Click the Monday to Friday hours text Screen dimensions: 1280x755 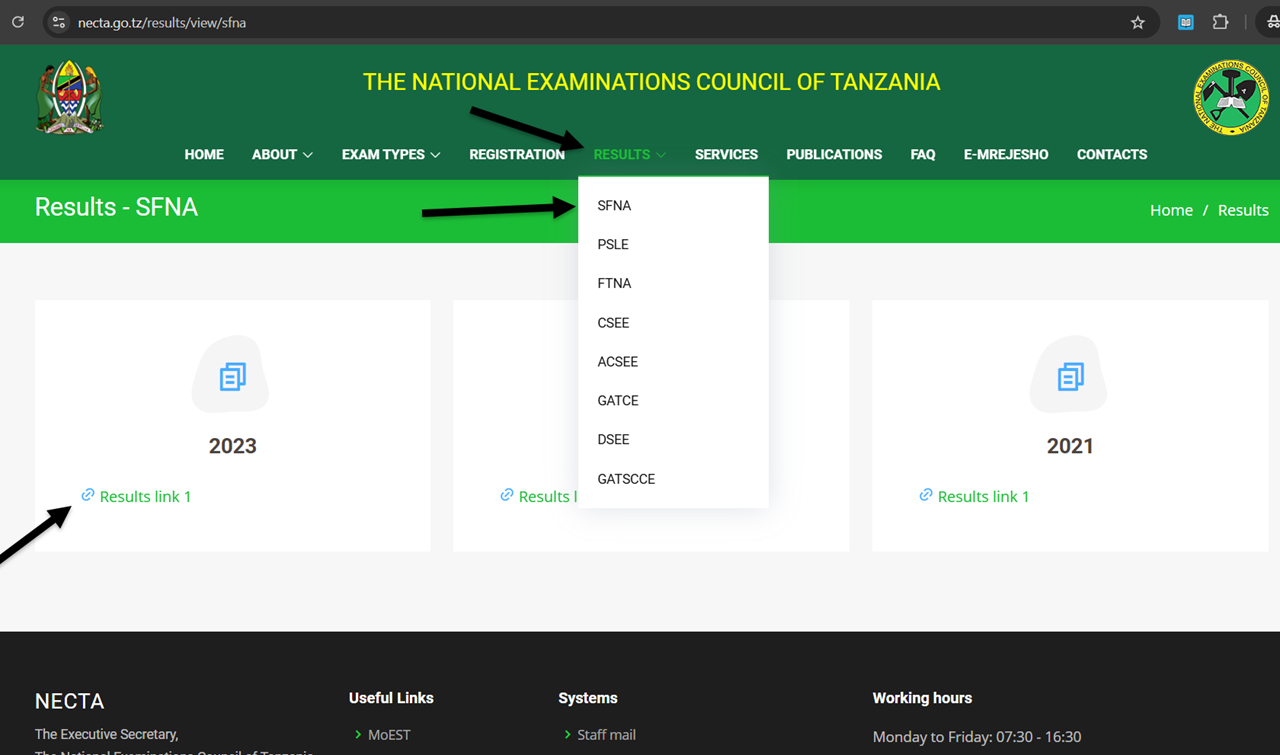pyautogui.click(x=977, y=737)
